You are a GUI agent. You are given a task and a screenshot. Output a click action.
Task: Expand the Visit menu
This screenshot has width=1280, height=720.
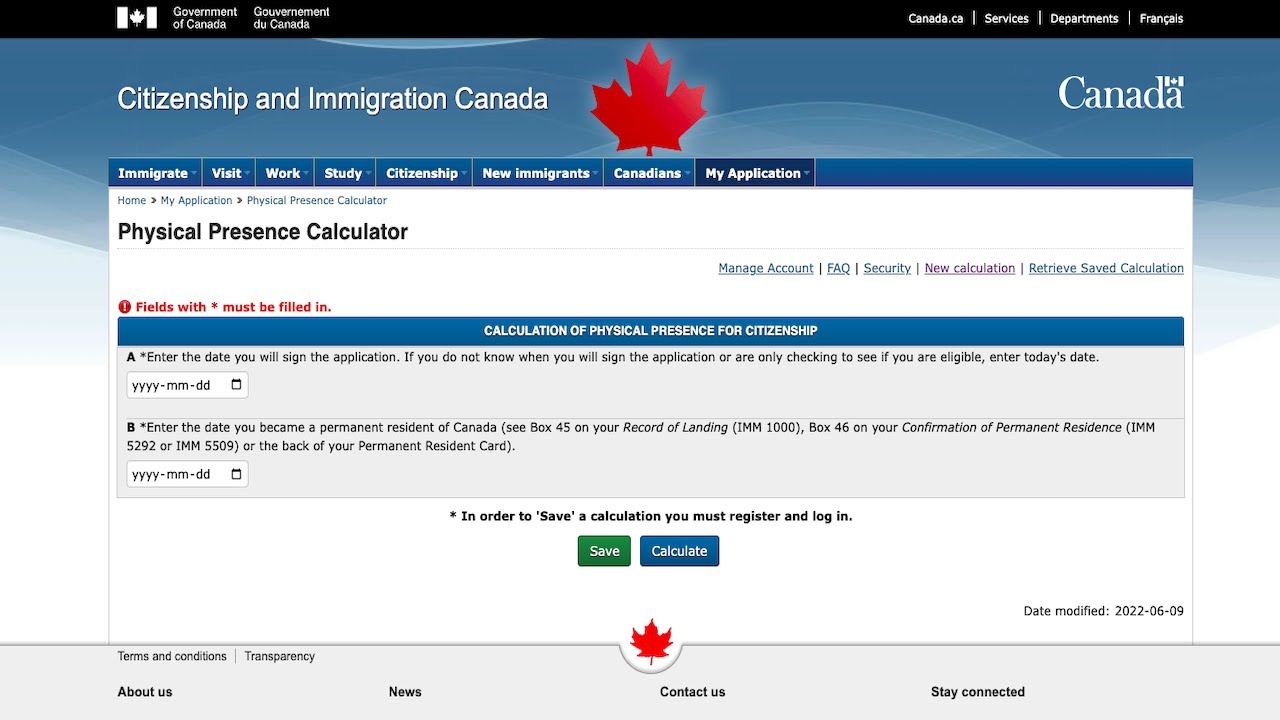click(229, 173)
